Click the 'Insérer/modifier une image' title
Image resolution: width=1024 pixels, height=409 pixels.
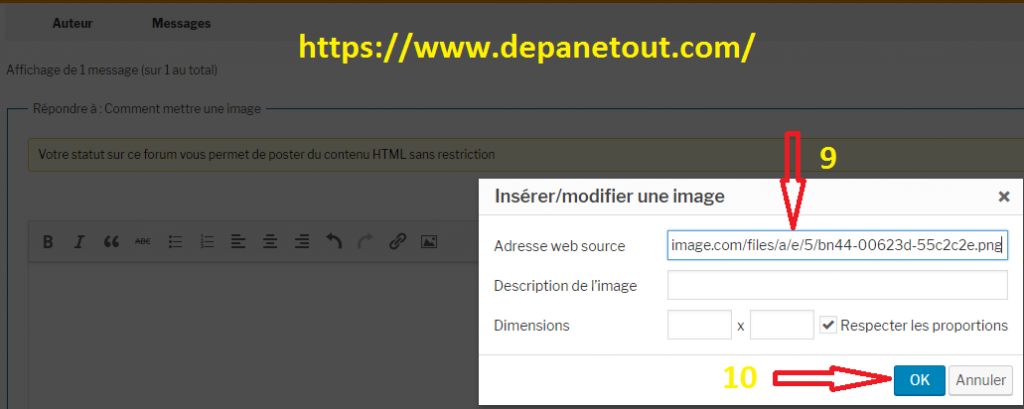point(610,196)
